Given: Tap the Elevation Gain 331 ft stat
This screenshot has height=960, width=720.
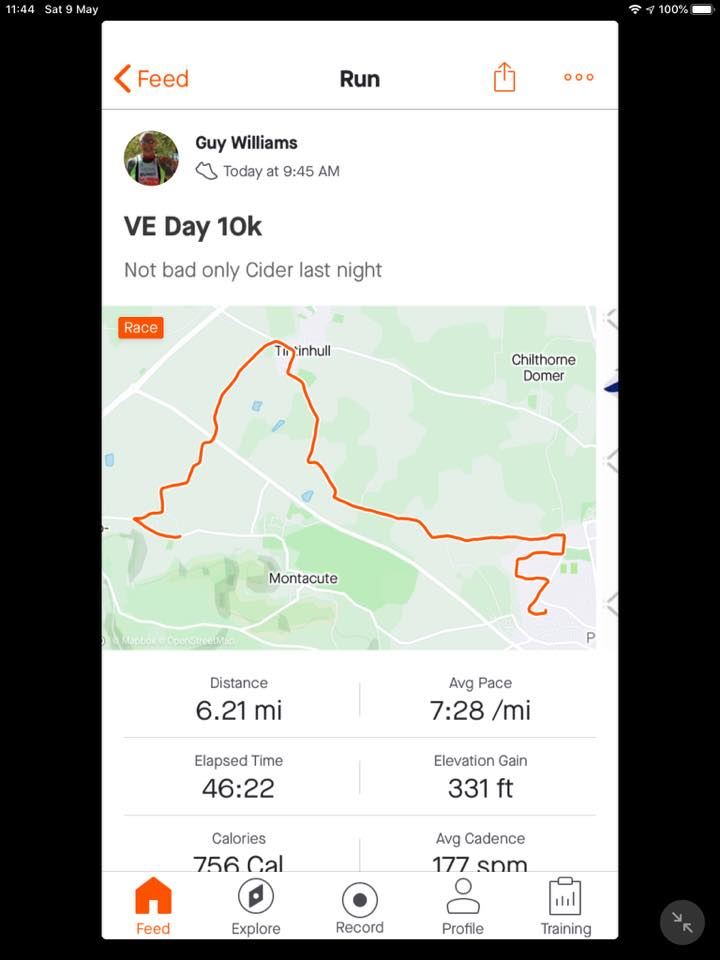Looking at the screenshot, I should tap(480, 777).
